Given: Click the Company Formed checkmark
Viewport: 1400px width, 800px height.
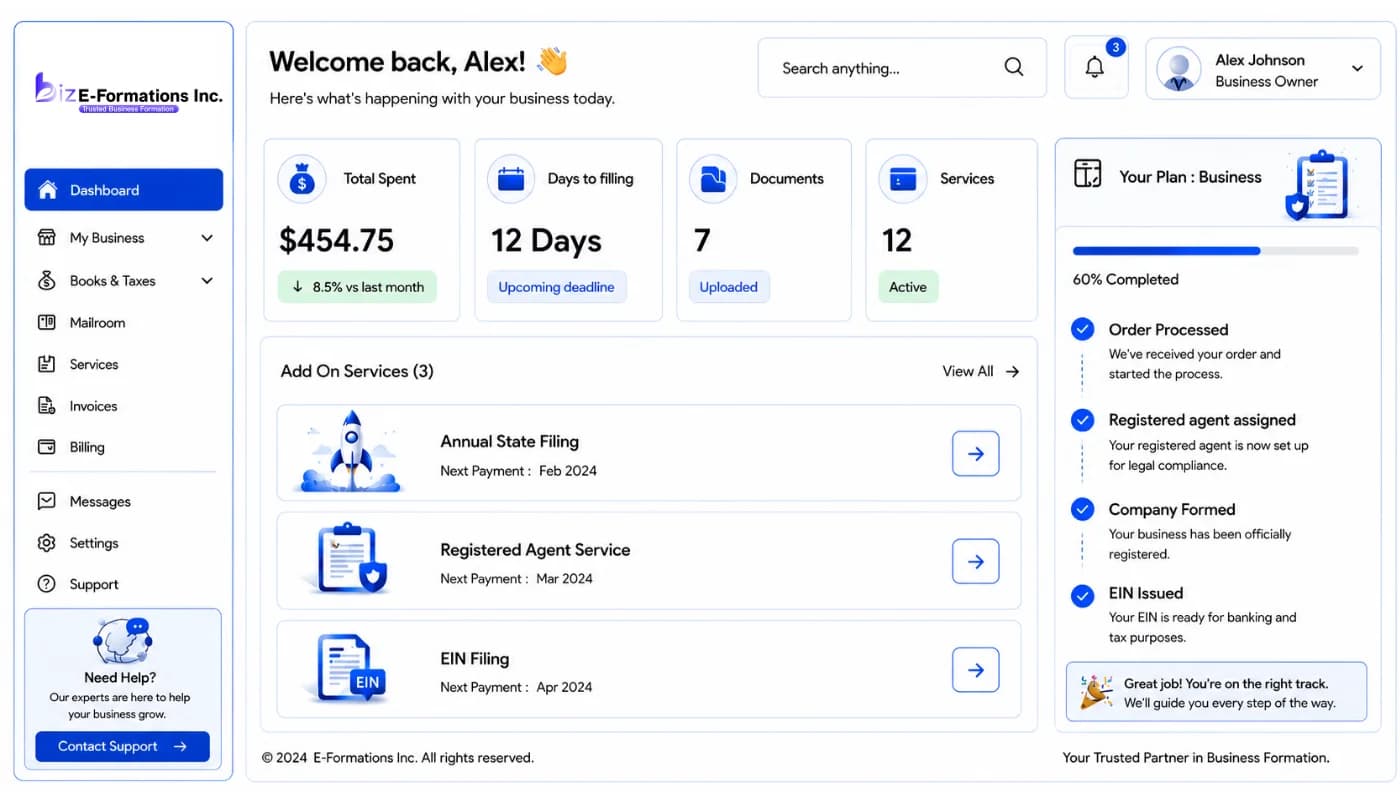Looking at the screenshot, I should 1082,509.
